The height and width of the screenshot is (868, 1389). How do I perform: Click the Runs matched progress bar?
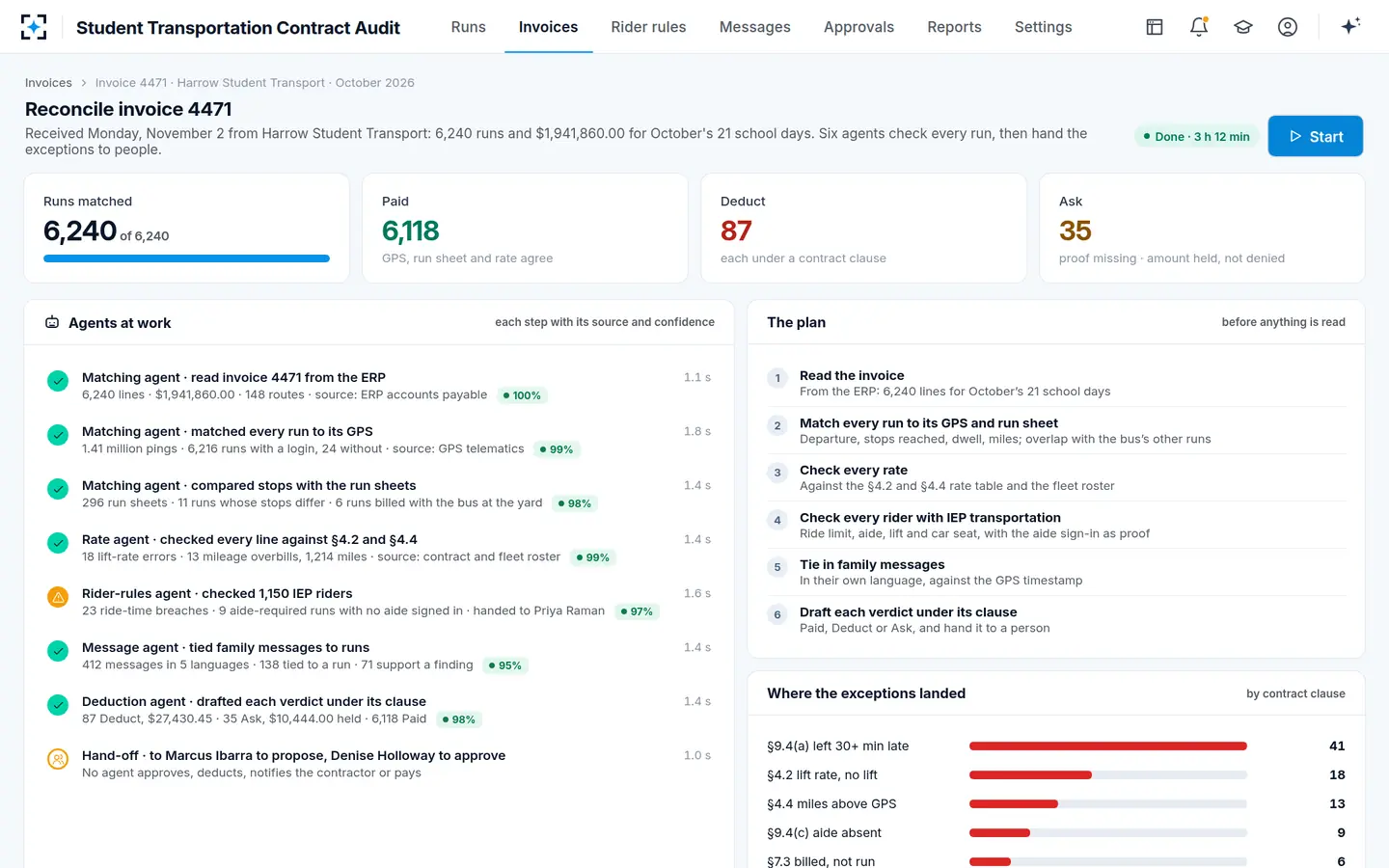186,258
